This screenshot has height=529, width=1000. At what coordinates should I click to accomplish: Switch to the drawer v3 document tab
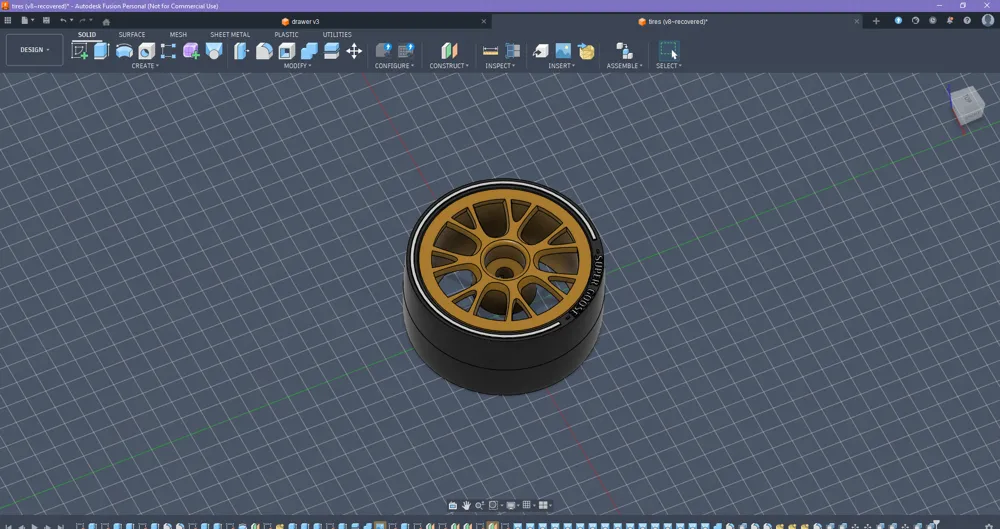click(300, 22)
